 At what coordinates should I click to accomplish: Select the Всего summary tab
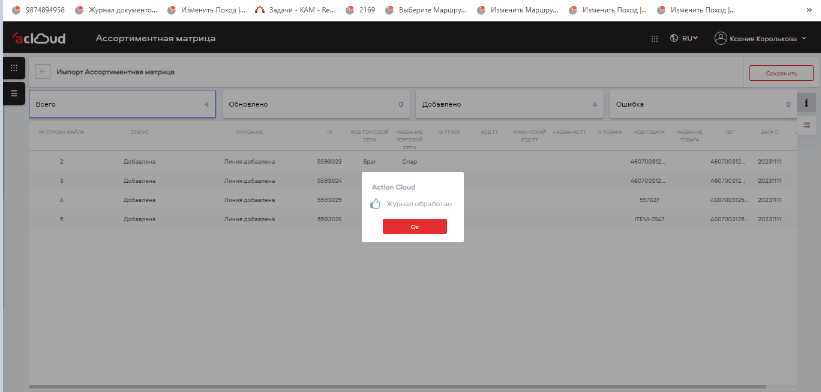pos(122,104)
